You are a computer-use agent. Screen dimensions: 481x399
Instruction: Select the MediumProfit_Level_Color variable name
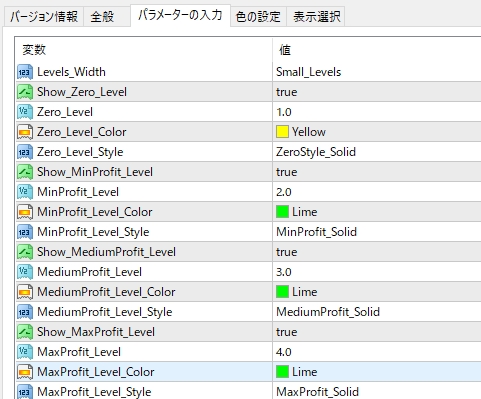(x=106, y=292)
